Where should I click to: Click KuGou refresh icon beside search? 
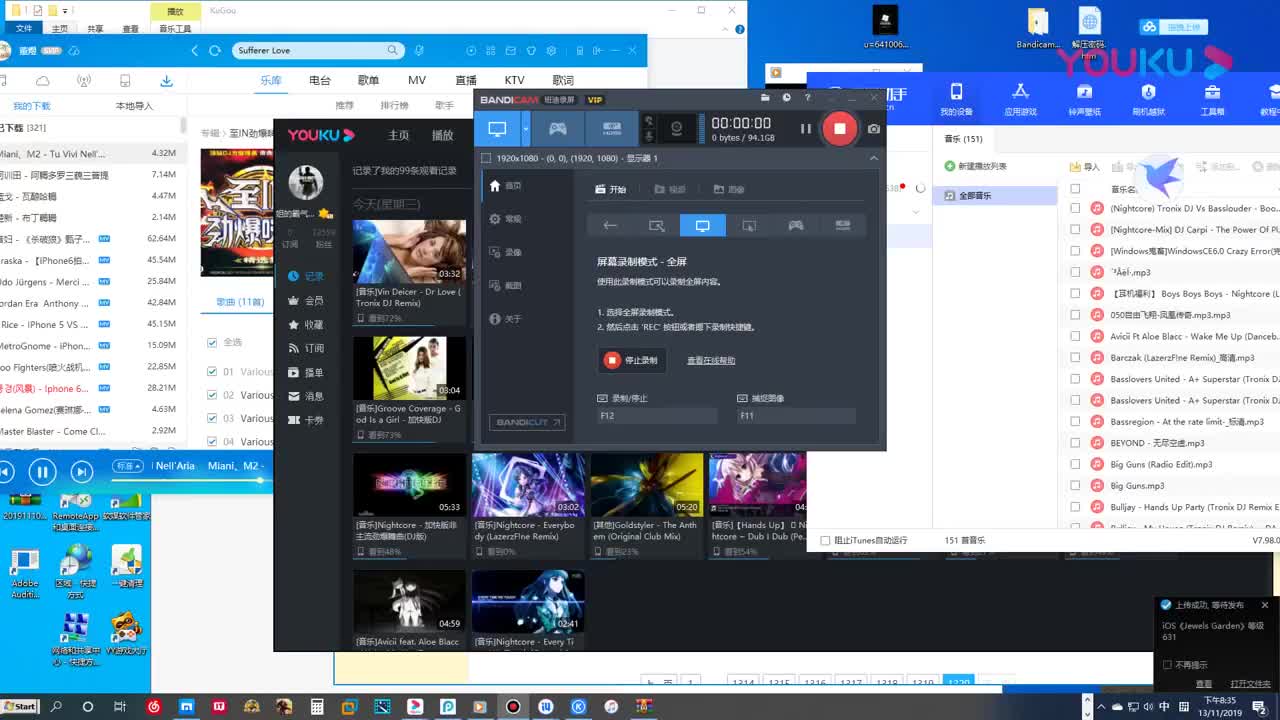pyautogui.click(x=214, y=50)
